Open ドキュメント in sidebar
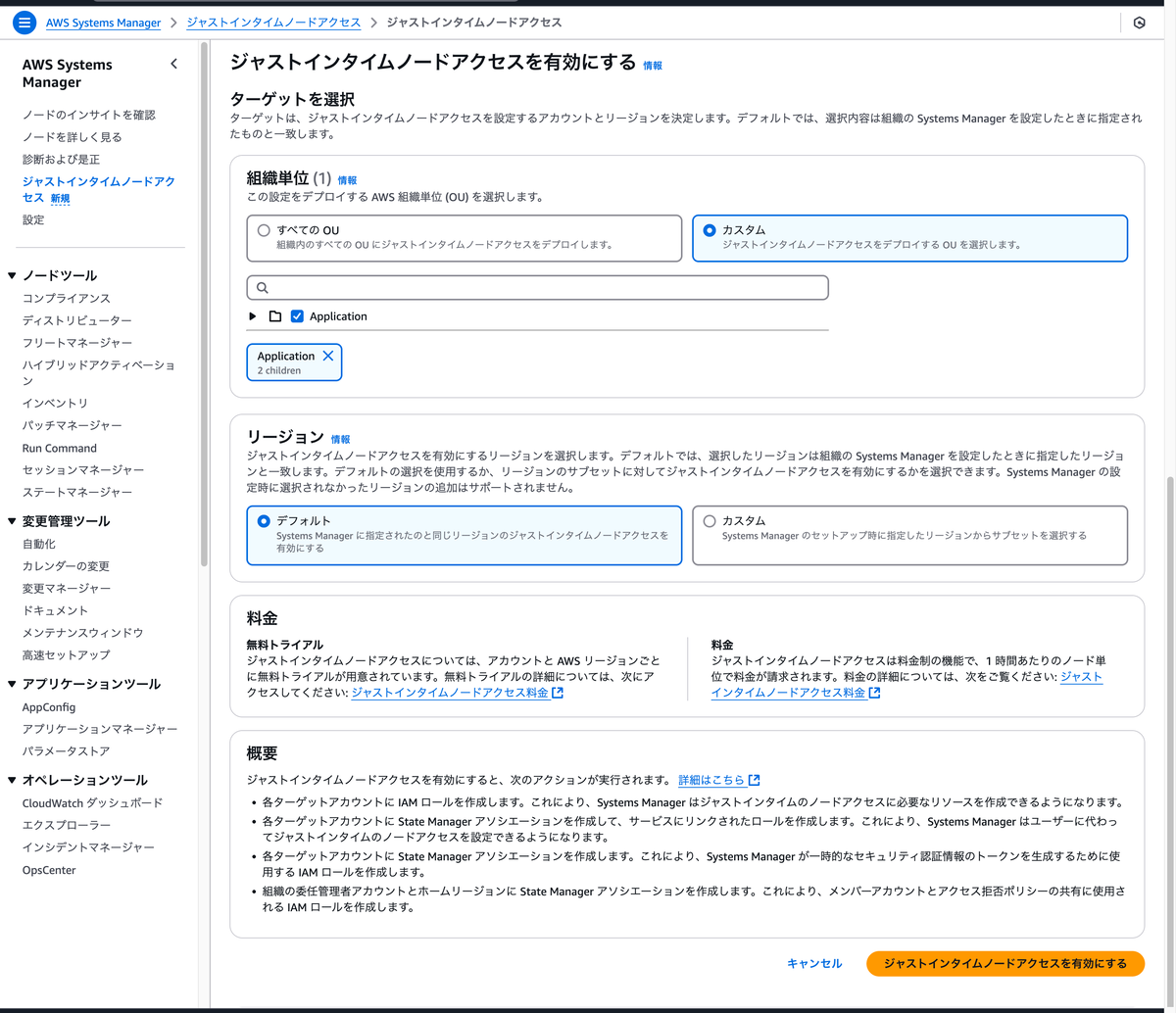The image size is (1176, 1013). coord(56,610)
